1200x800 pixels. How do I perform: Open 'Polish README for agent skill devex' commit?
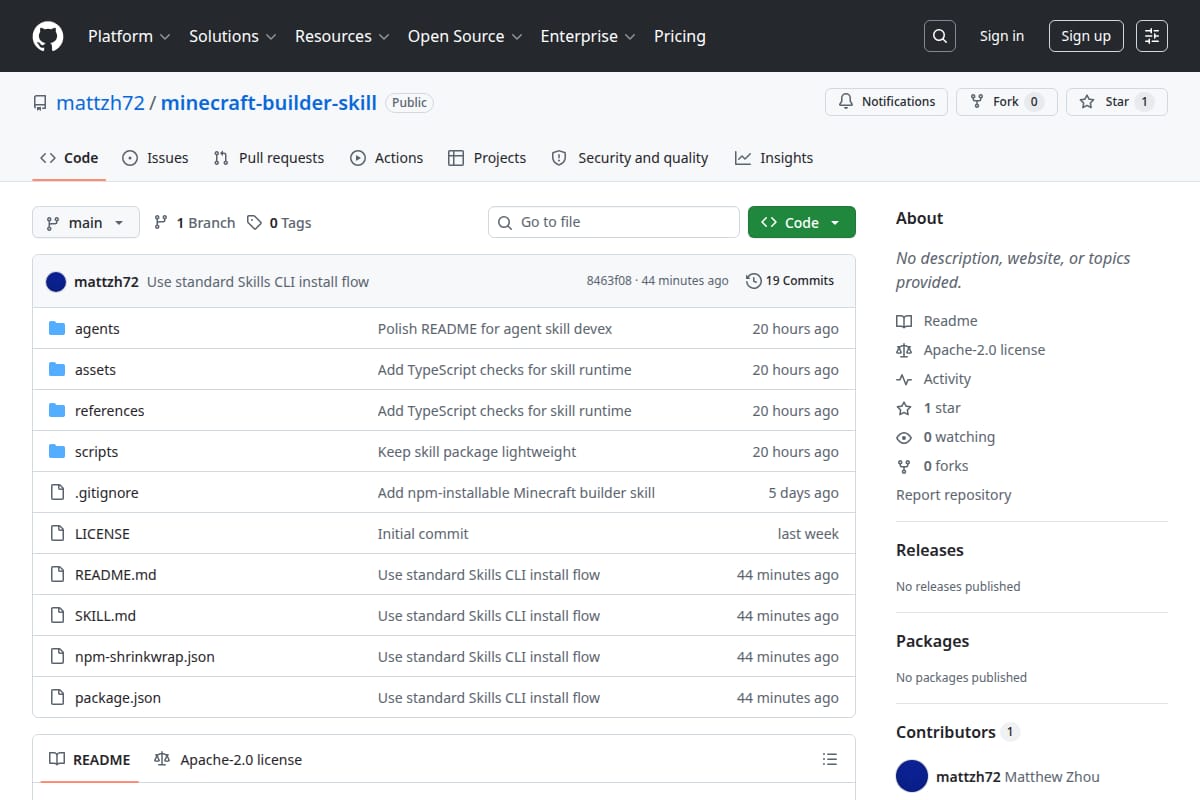tap(495, 329)
